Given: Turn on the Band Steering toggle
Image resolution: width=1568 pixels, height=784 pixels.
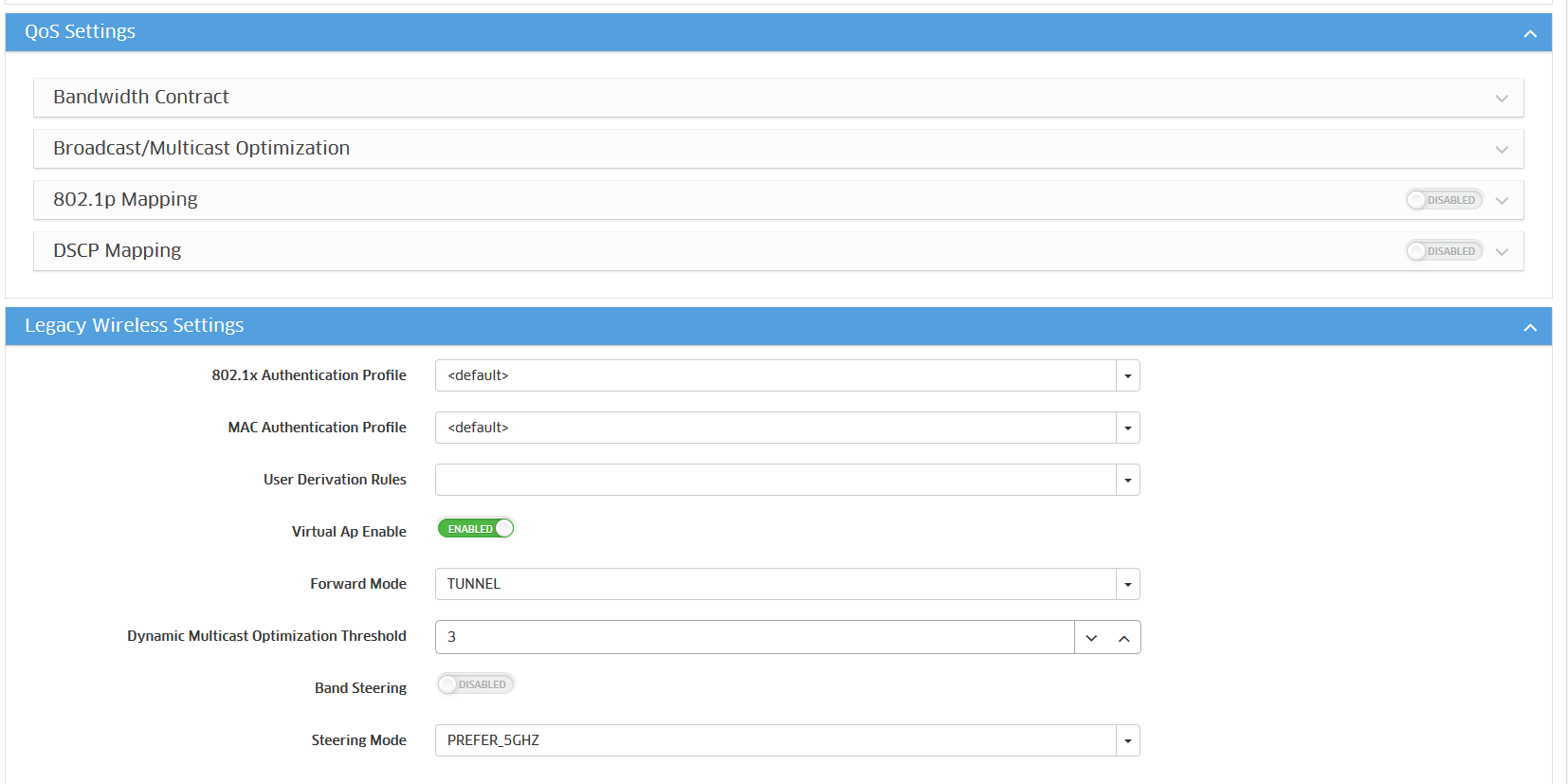Looking at the screenshot, I should (x=476, y=684).
